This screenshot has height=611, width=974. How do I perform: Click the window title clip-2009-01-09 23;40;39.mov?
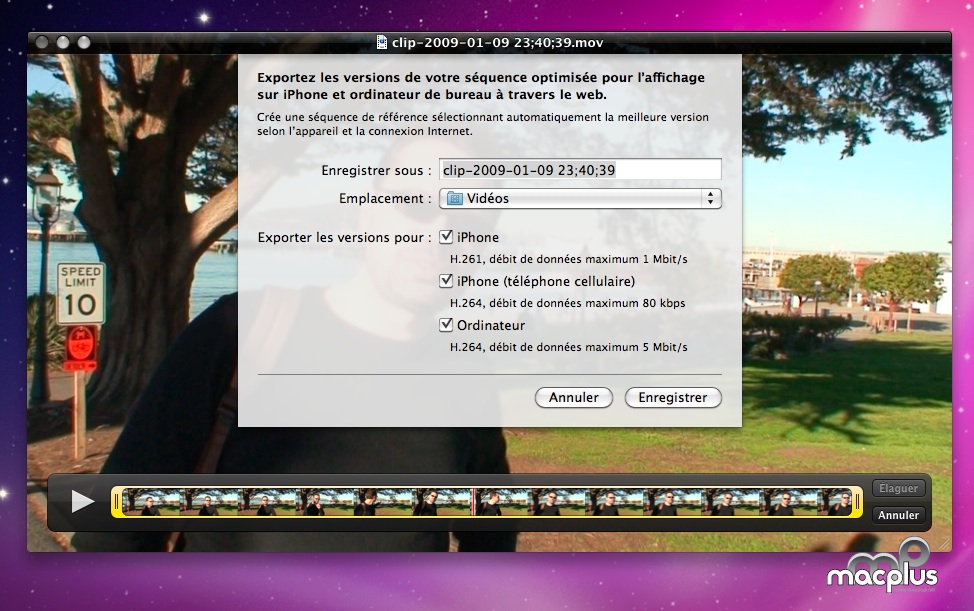pos(498,42)
